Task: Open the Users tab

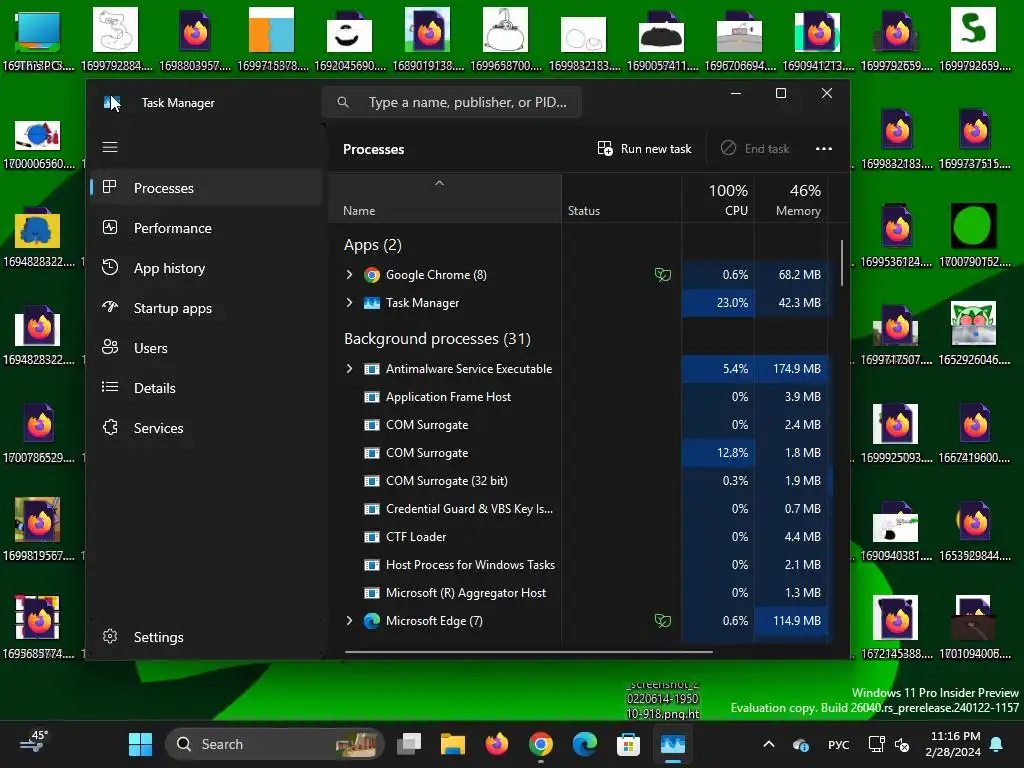Action: pyautogui.click(x=206, y=348)
